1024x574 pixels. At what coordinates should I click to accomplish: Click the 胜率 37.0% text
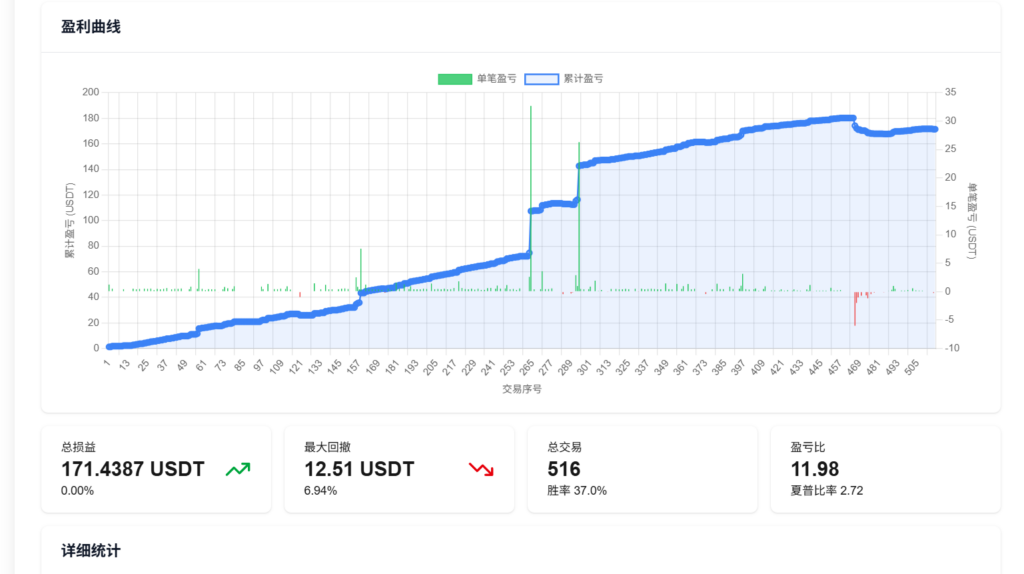(577, 491)
